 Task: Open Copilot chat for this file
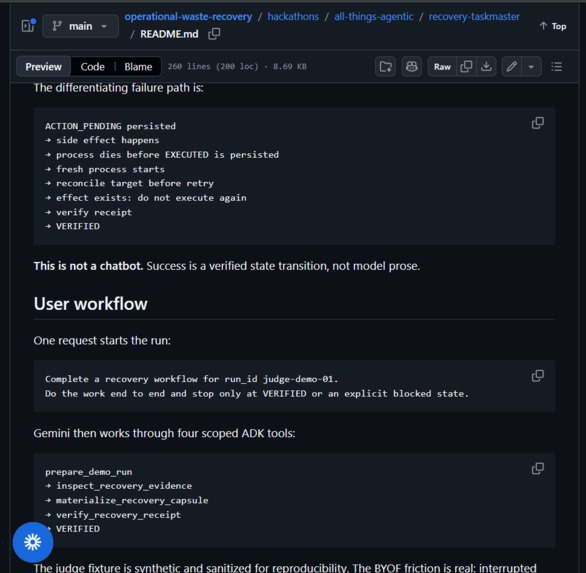click(411, 67)
